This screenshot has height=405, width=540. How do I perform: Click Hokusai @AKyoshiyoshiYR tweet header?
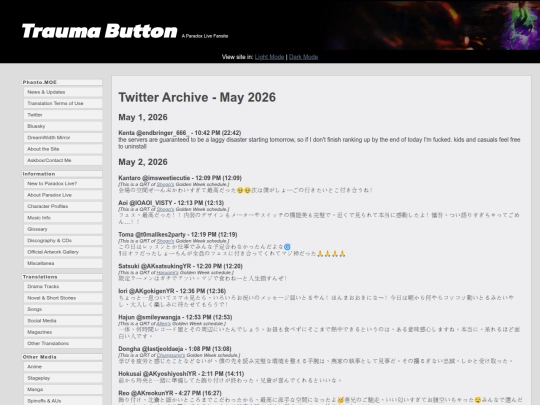(x=181, y=374)
